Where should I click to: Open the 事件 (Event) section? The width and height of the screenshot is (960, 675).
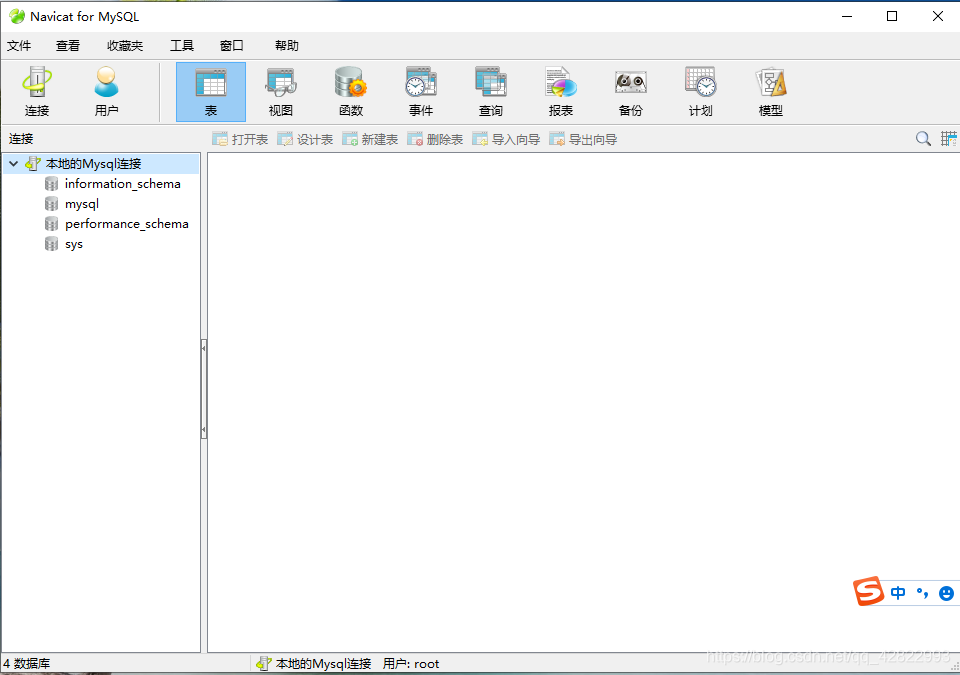(421, 92)
